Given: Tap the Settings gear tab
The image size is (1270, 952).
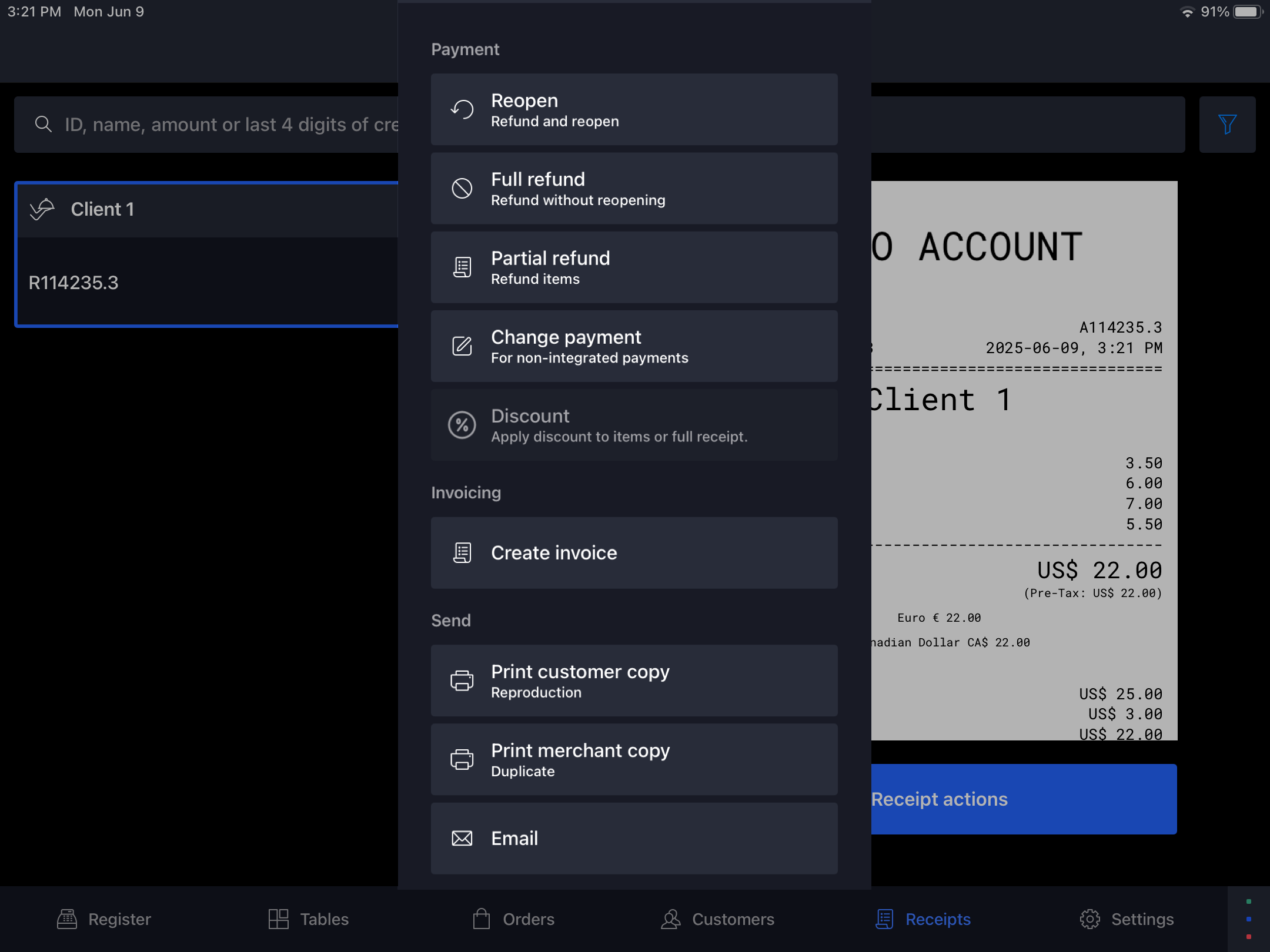Looking at the screenshot, I should 1127,919.
